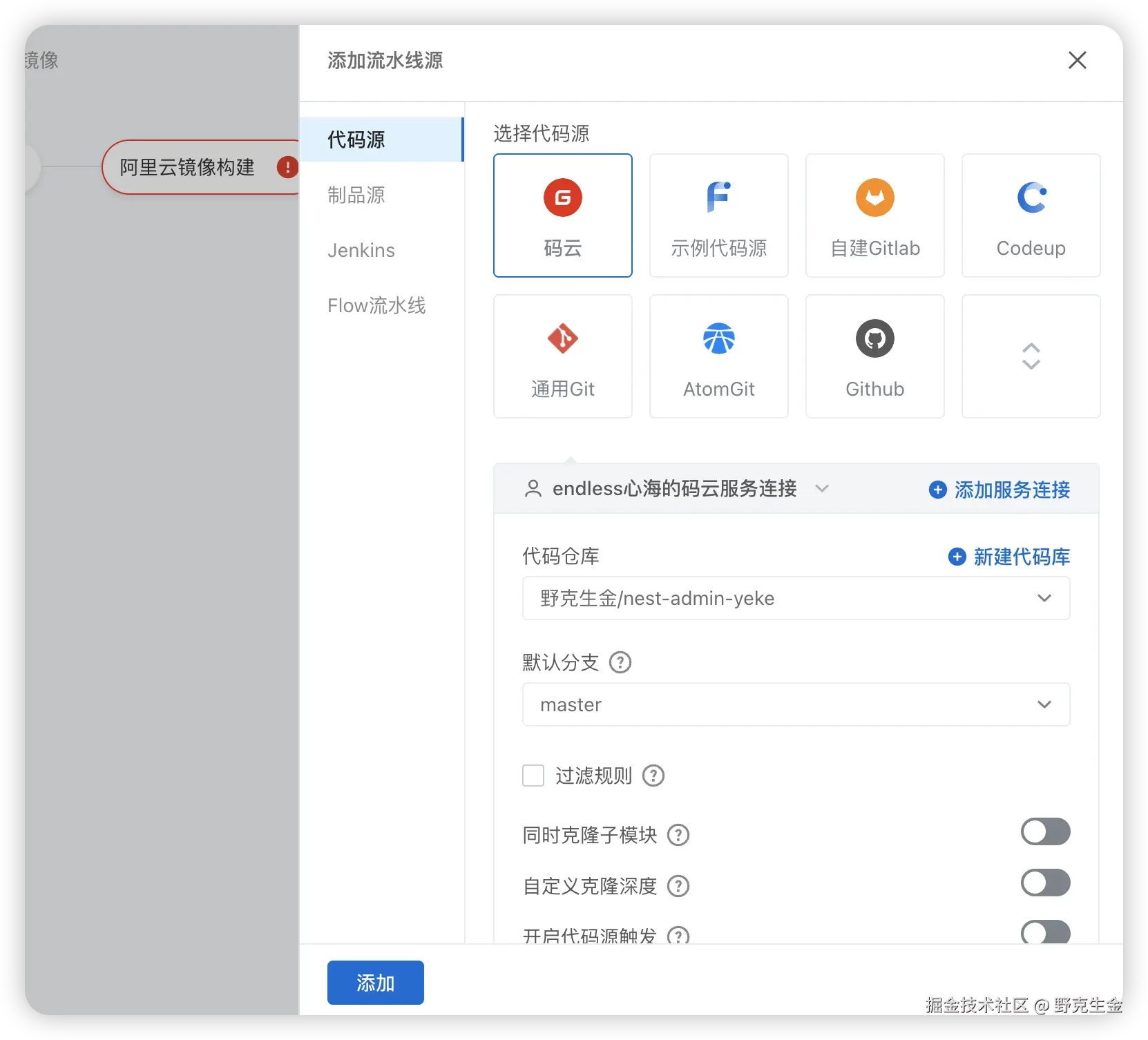Pick the 自建Gitlab code source
The width and height of the screenshot is (1148, 1040).
coord(875,215)
